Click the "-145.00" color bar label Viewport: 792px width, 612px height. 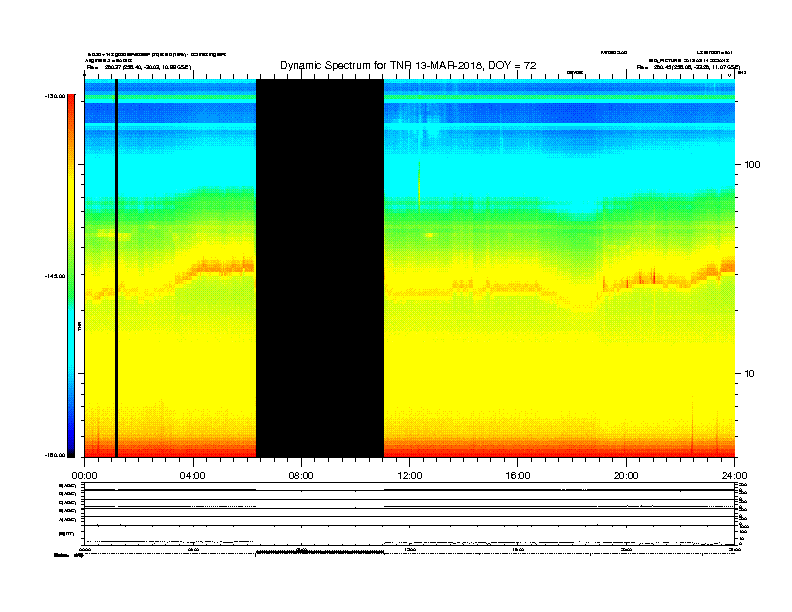click(x=55, y=276)
